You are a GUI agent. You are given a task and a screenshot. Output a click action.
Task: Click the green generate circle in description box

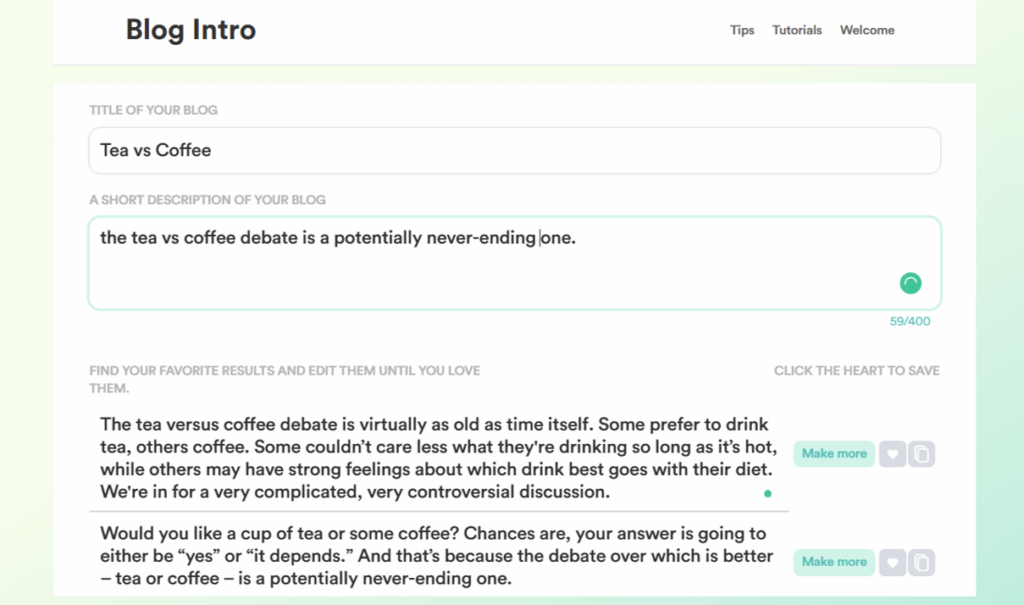tap(910, 283)
